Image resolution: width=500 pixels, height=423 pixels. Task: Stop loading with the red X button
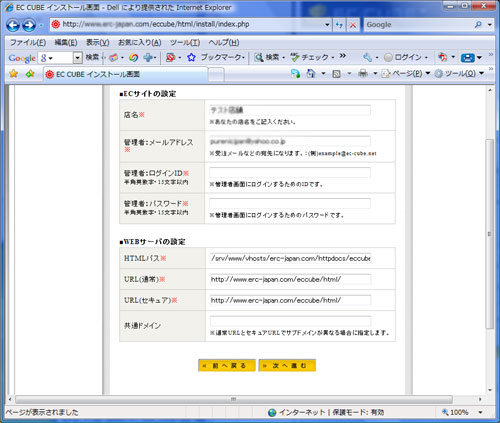point(353,25)
